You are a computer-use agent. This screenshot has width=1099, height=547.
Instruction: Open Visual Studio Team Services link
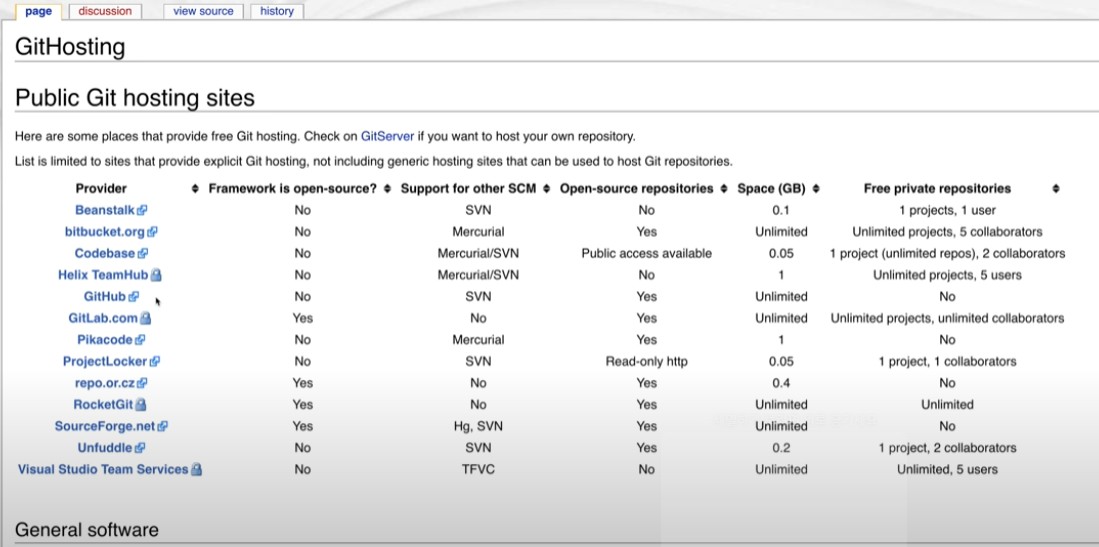(x=103, y=470)
